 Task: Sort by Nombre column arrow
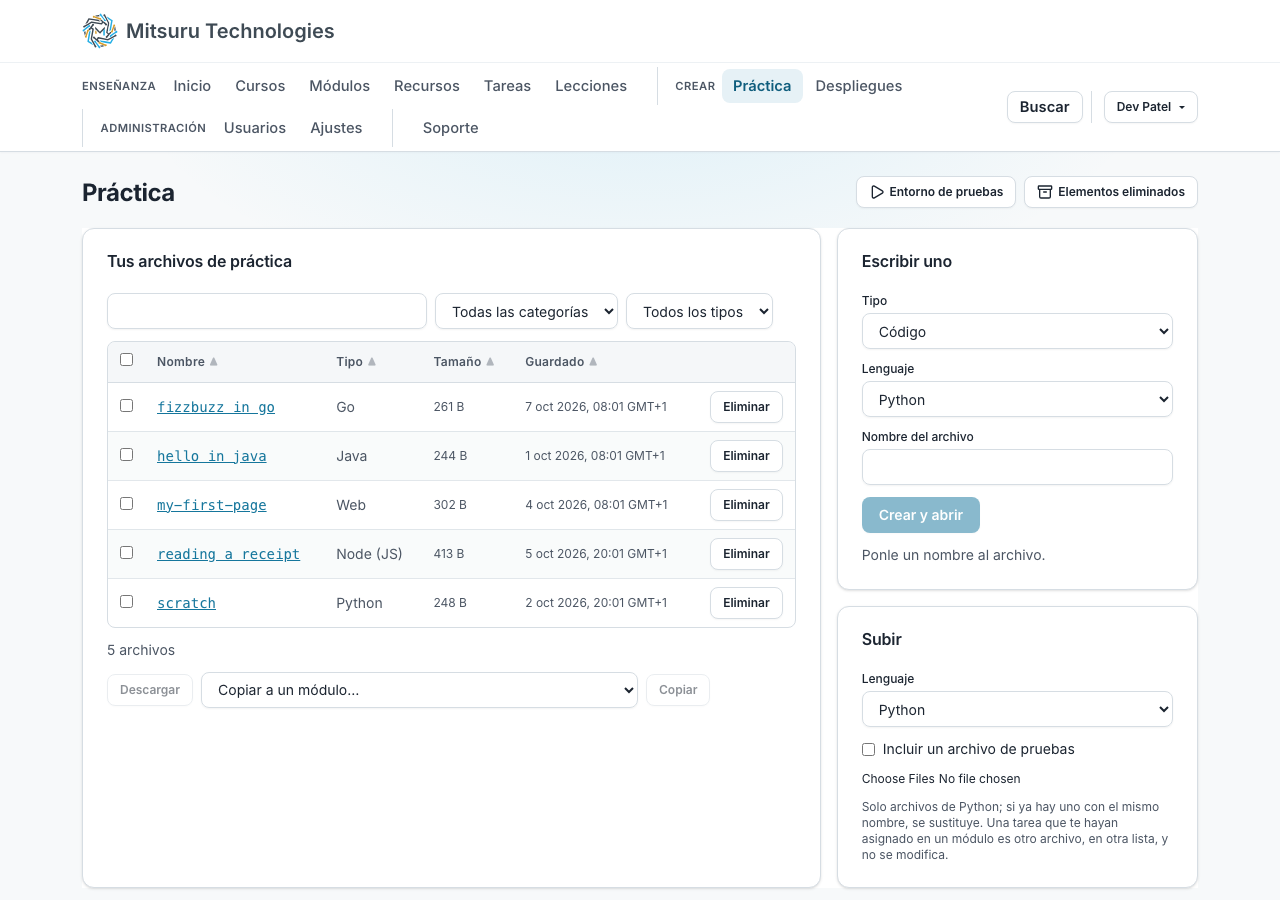tap(213, 362)
